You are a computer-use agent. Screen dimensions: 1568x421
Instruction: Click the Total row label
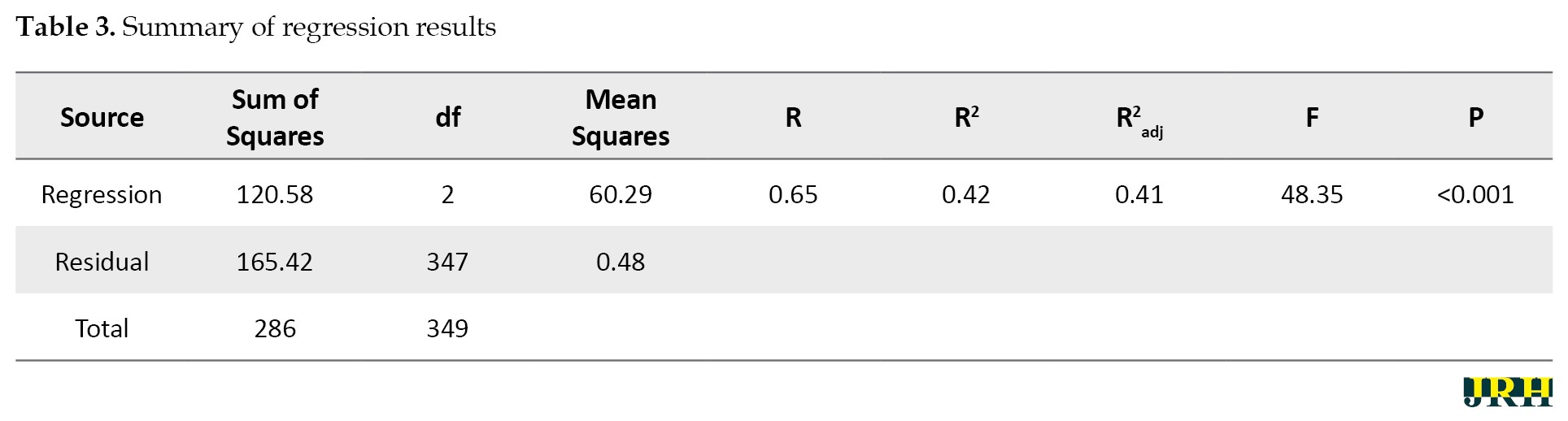102,328
